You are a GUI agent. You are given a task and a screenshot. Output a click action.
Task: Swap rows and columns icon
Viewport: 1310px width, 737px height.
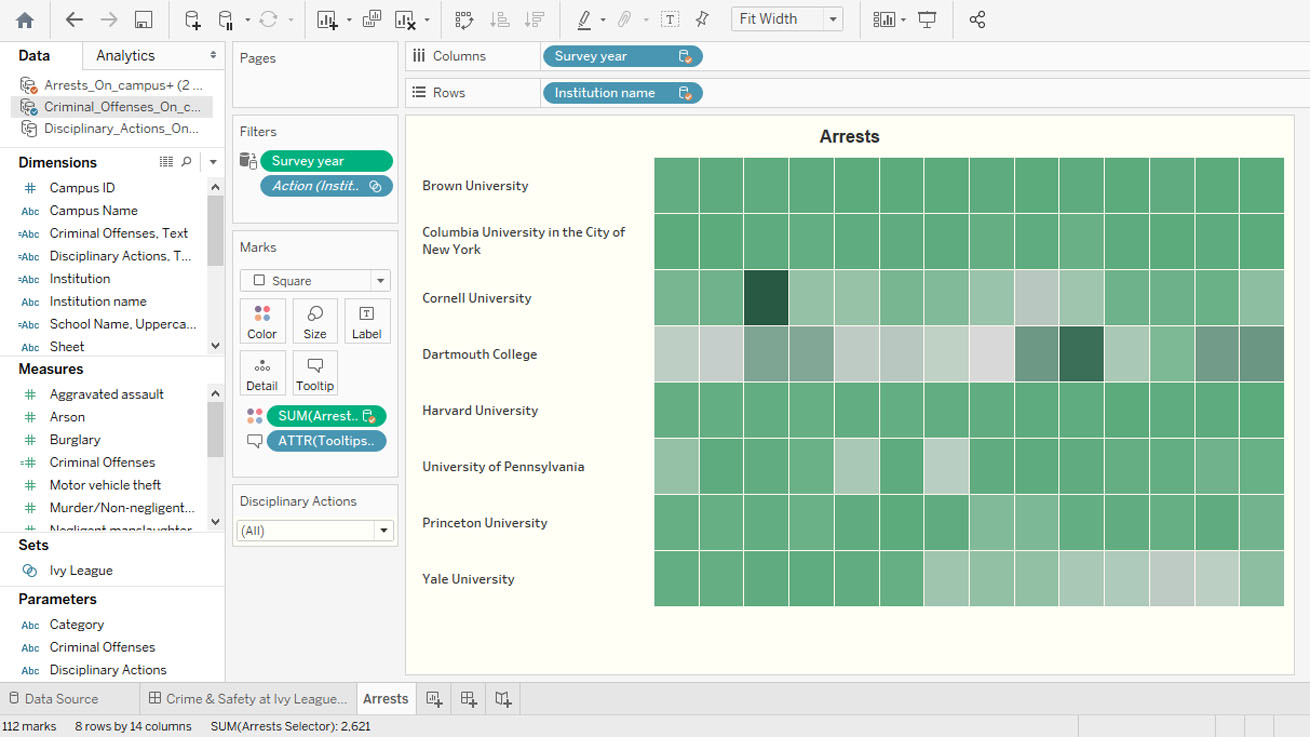coord(464,19)
